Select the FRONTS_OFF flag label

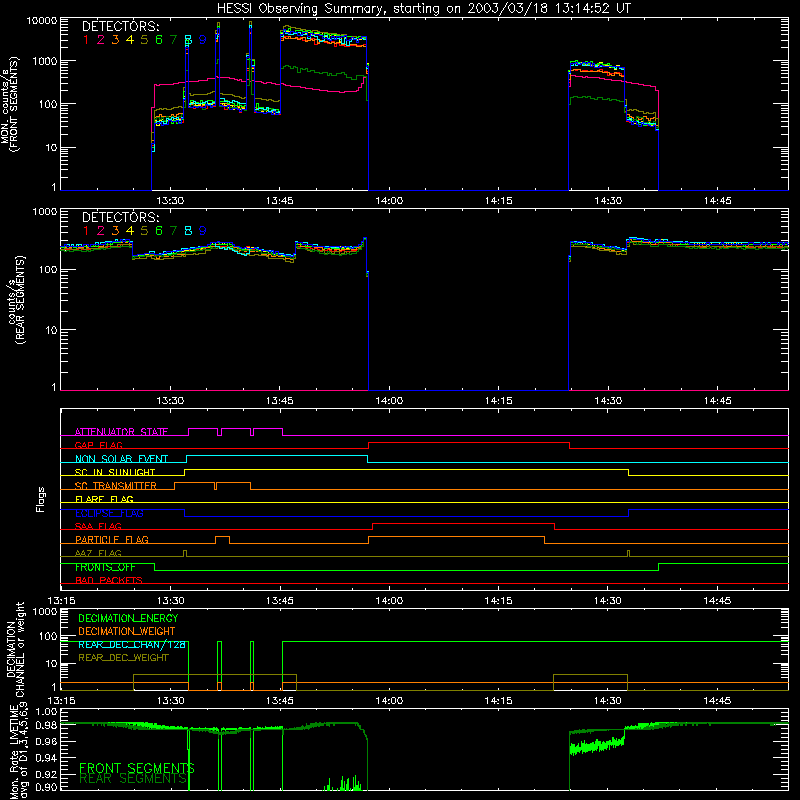[105, 567]
